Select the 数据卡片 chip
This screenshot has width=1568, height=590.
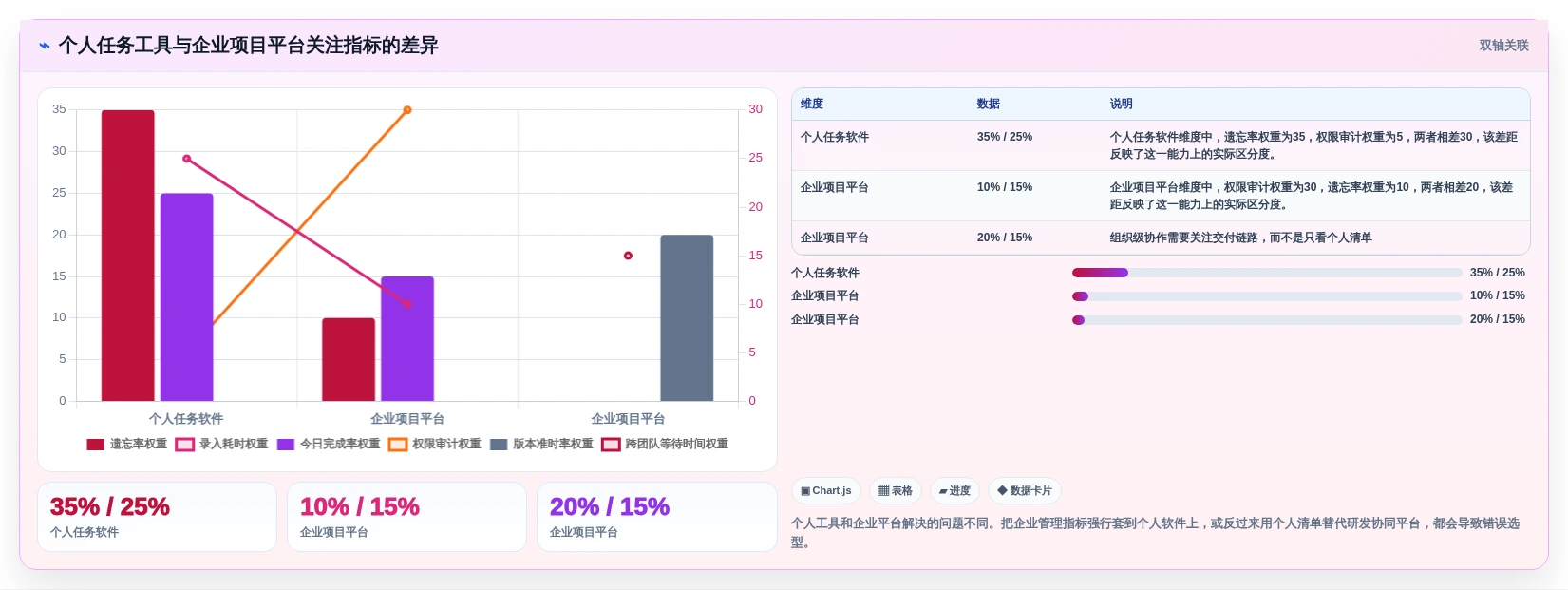(x=1025, y=491)
